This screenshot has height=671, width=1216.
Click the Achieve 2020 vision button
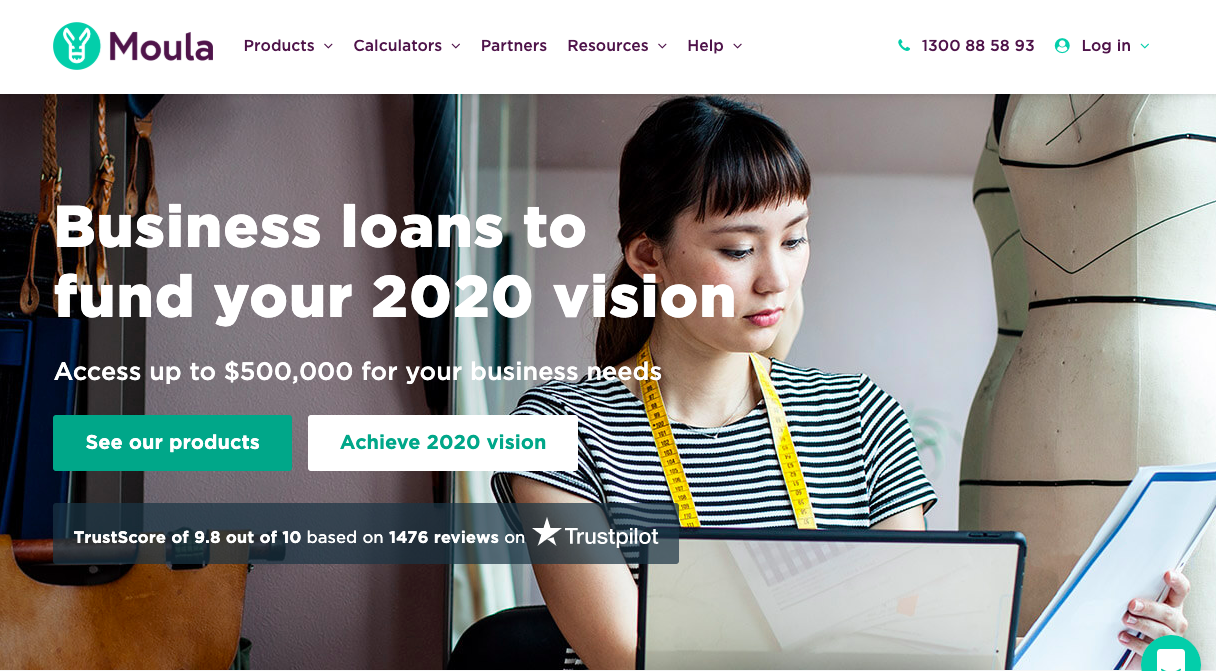(x=443, y=443)
